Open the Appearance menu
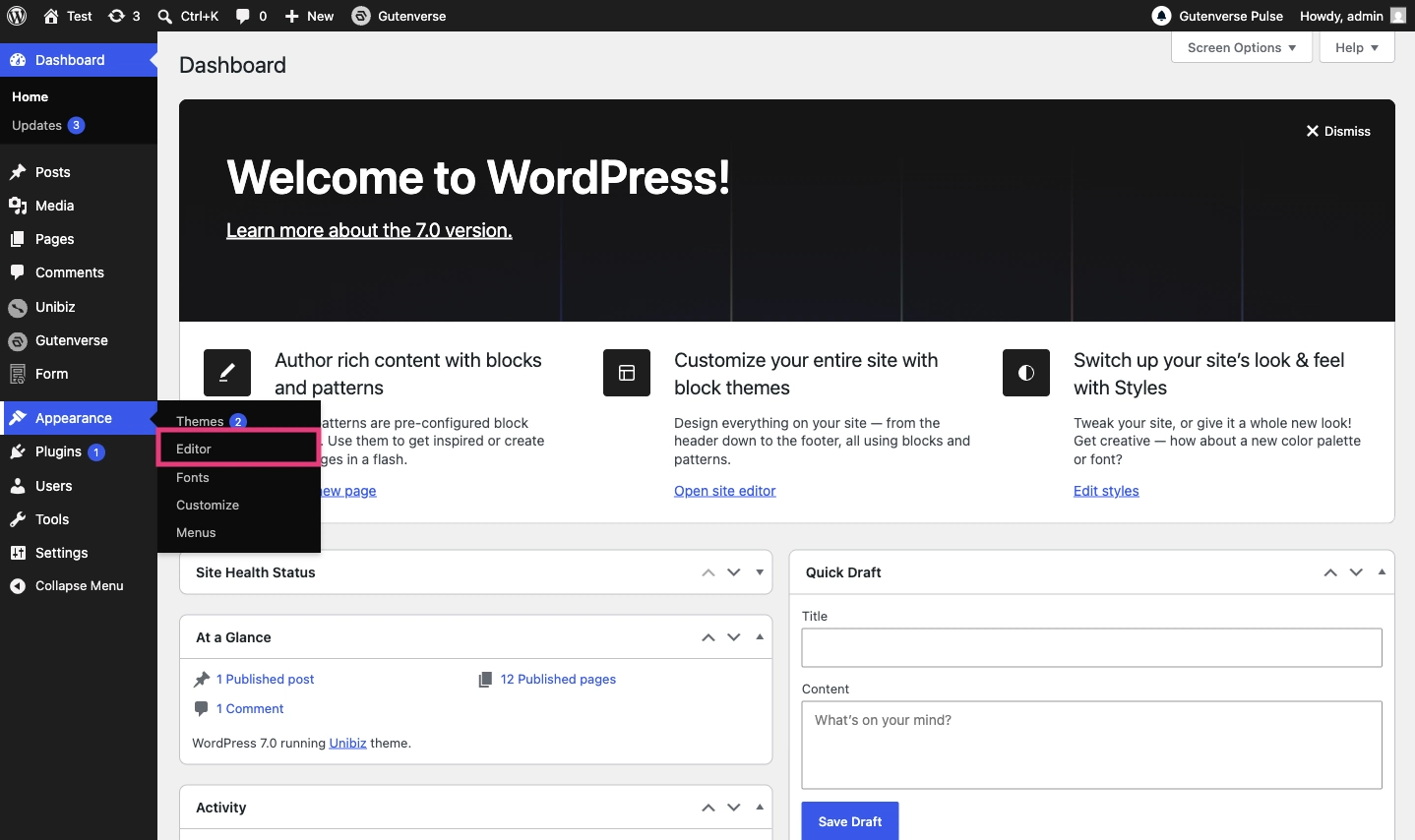This screenshot has height=840, width=1415. (79, 418)
